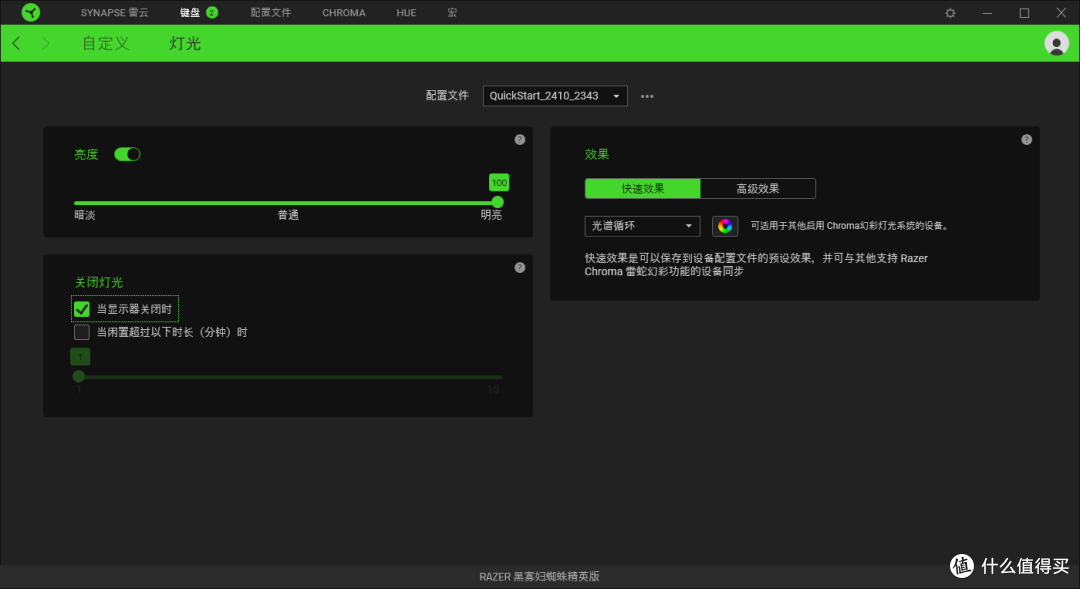Open the 配置文件 top tab

[271, 12]
